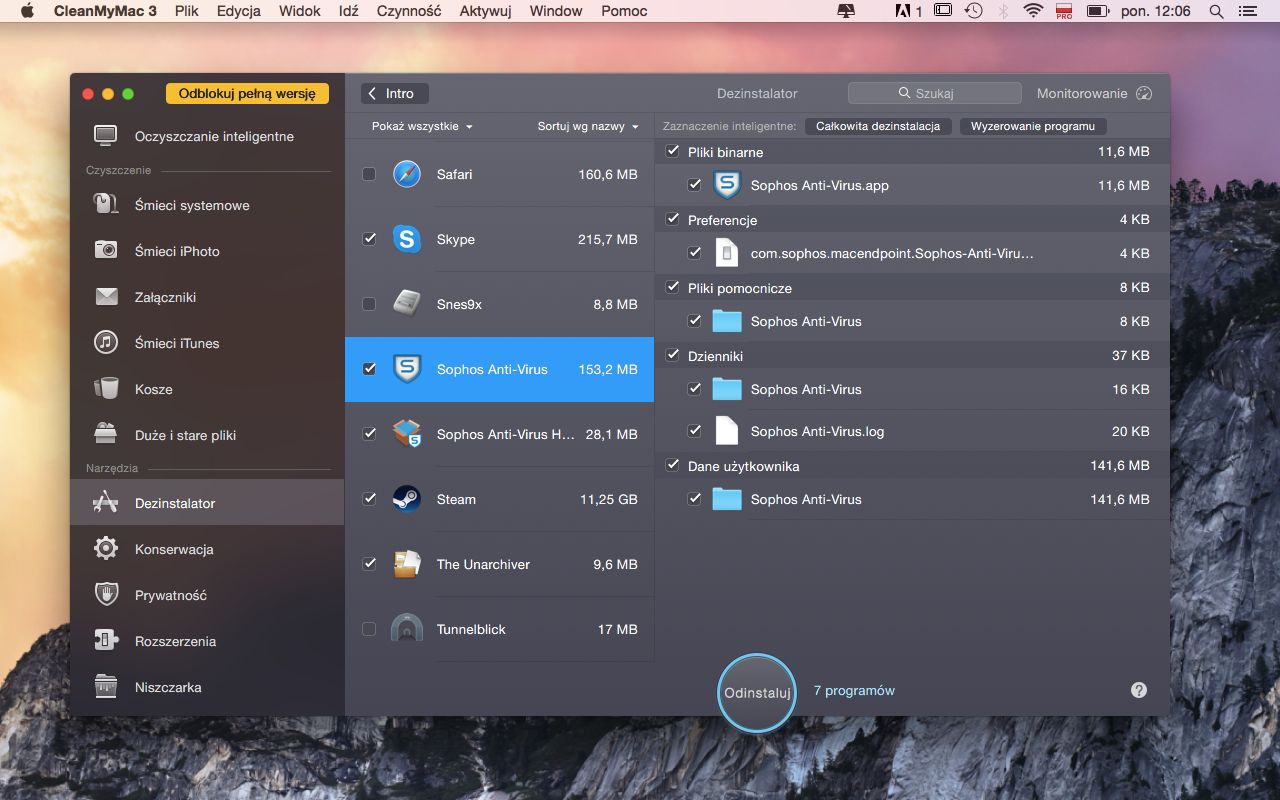1280x800 pixels.
Task: Open the Edycja menu
Action: pos(239,11)
